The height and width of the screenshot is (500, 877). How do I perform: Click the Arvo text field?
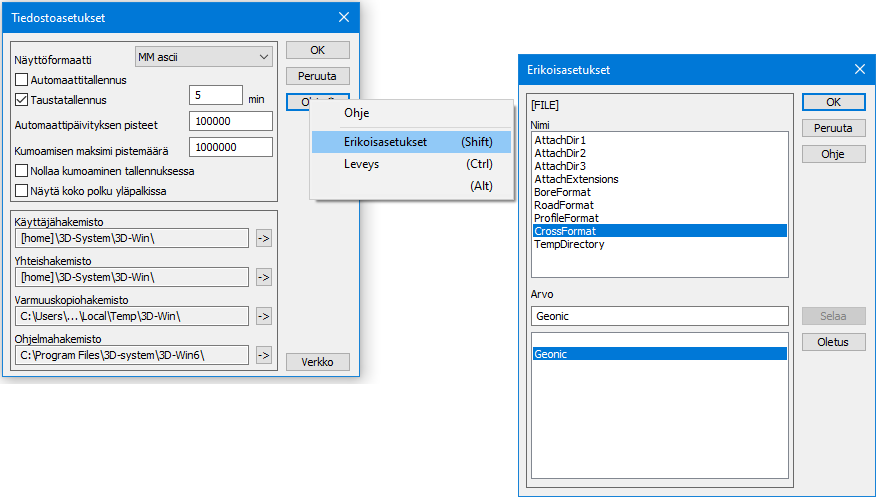pos(660,316)
